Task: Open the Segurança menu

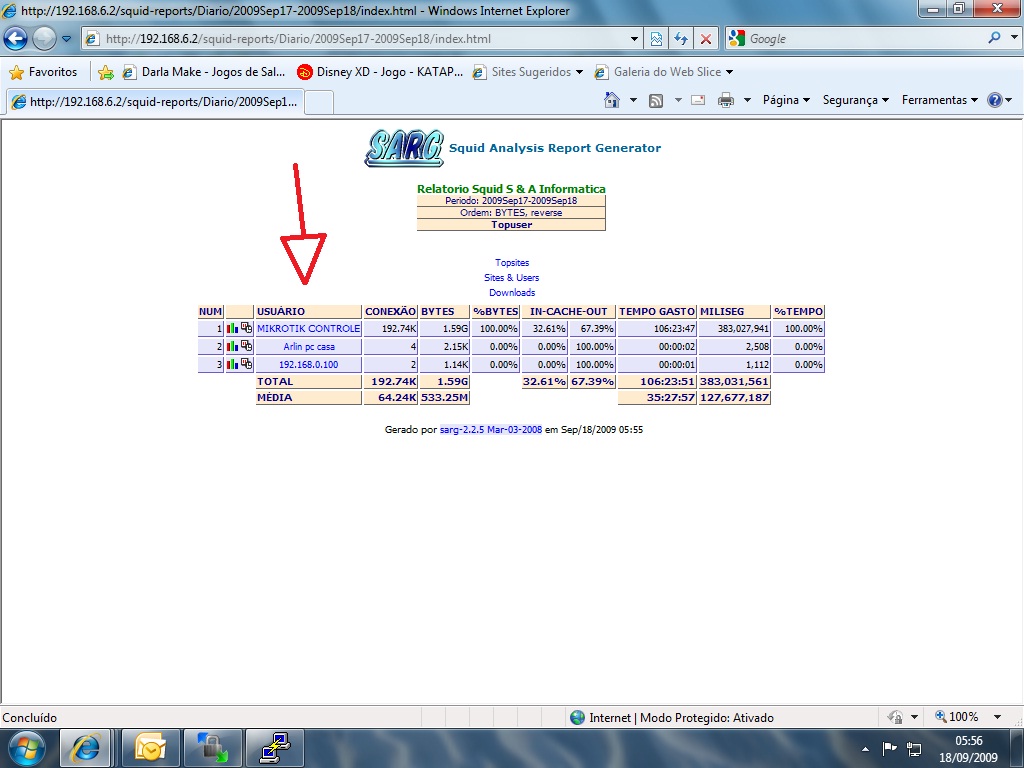Action: click(x=856, y=100)
